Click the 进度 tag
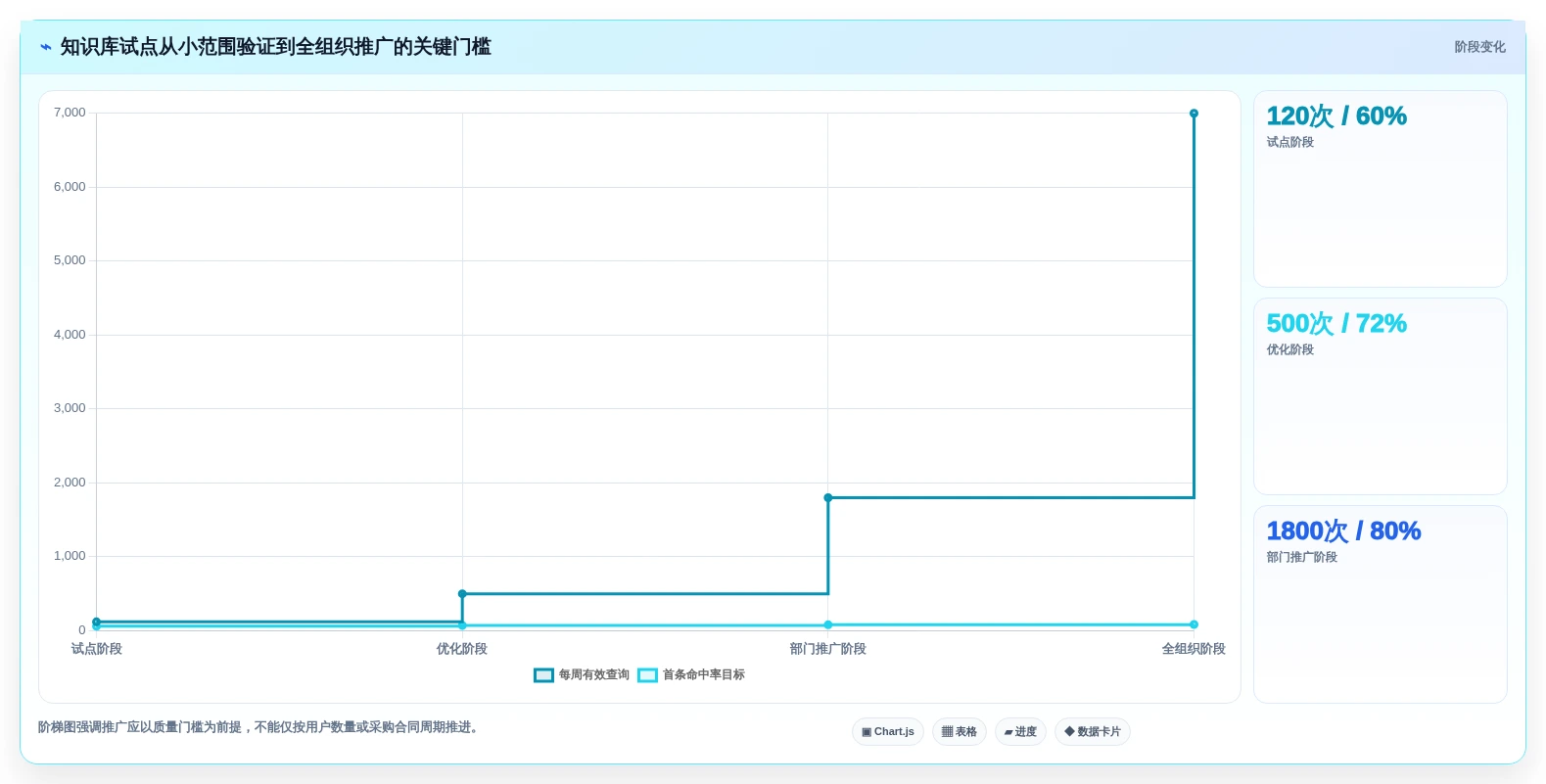Screen dimensions: 1546x784 click(1020, 732)
